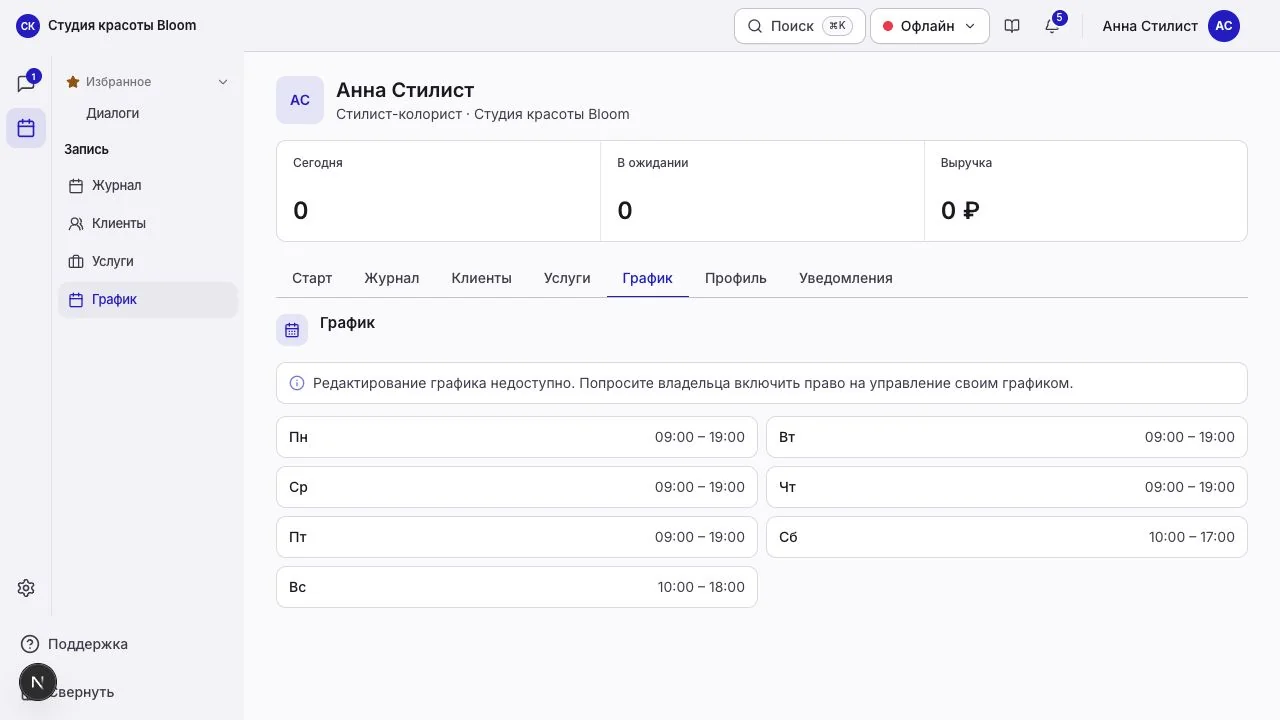This screenshot has width=1280, height=720.
Task: Switch to the Клиенты tab
Action: click(x=482, y=278)
